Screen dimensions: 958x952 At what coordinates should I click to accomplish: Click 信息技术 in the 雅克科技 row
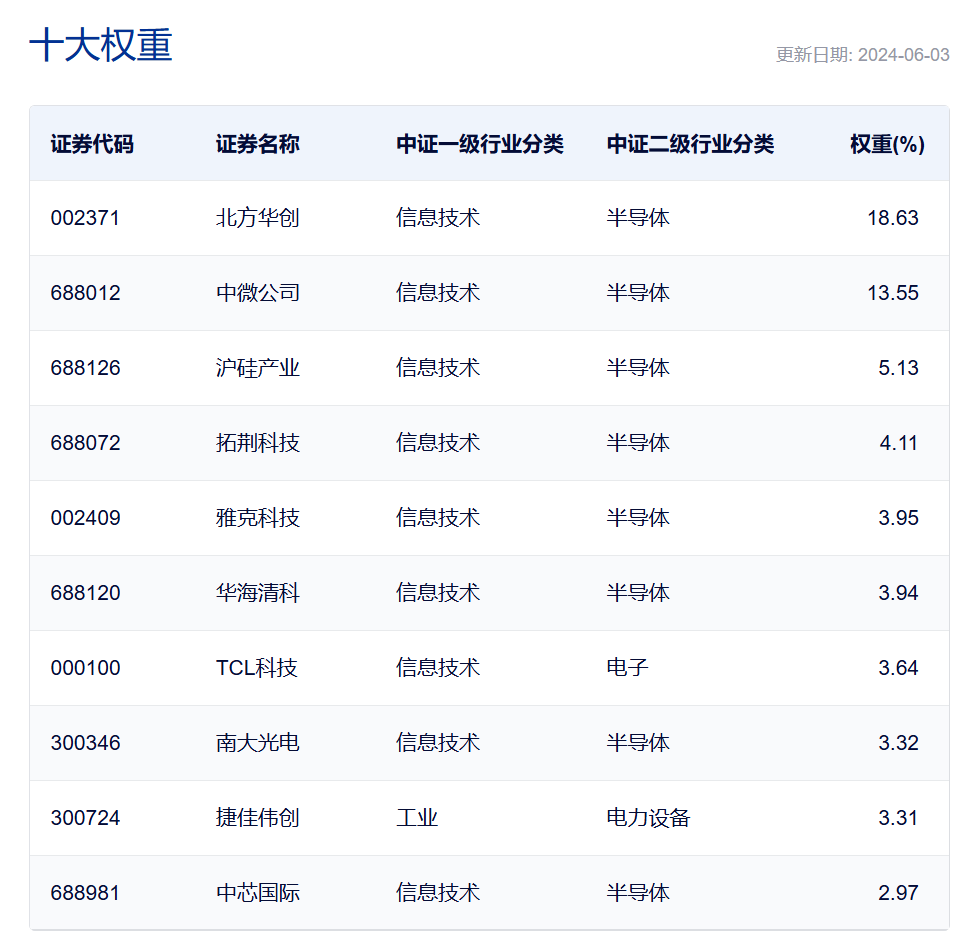(437, 518)
